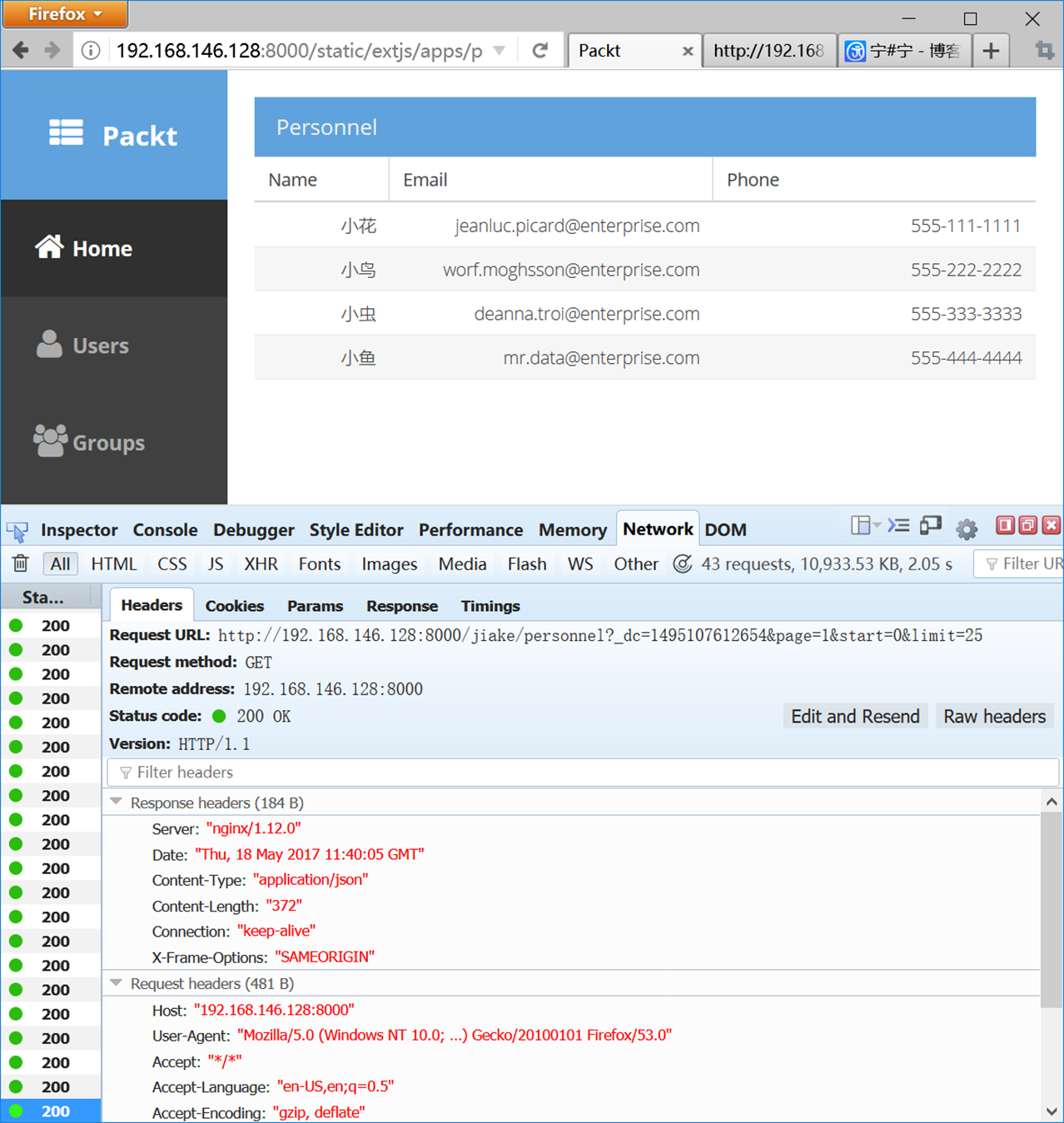
Task: Switch to the Inspector devtools tab
Action: pos(79,529)
